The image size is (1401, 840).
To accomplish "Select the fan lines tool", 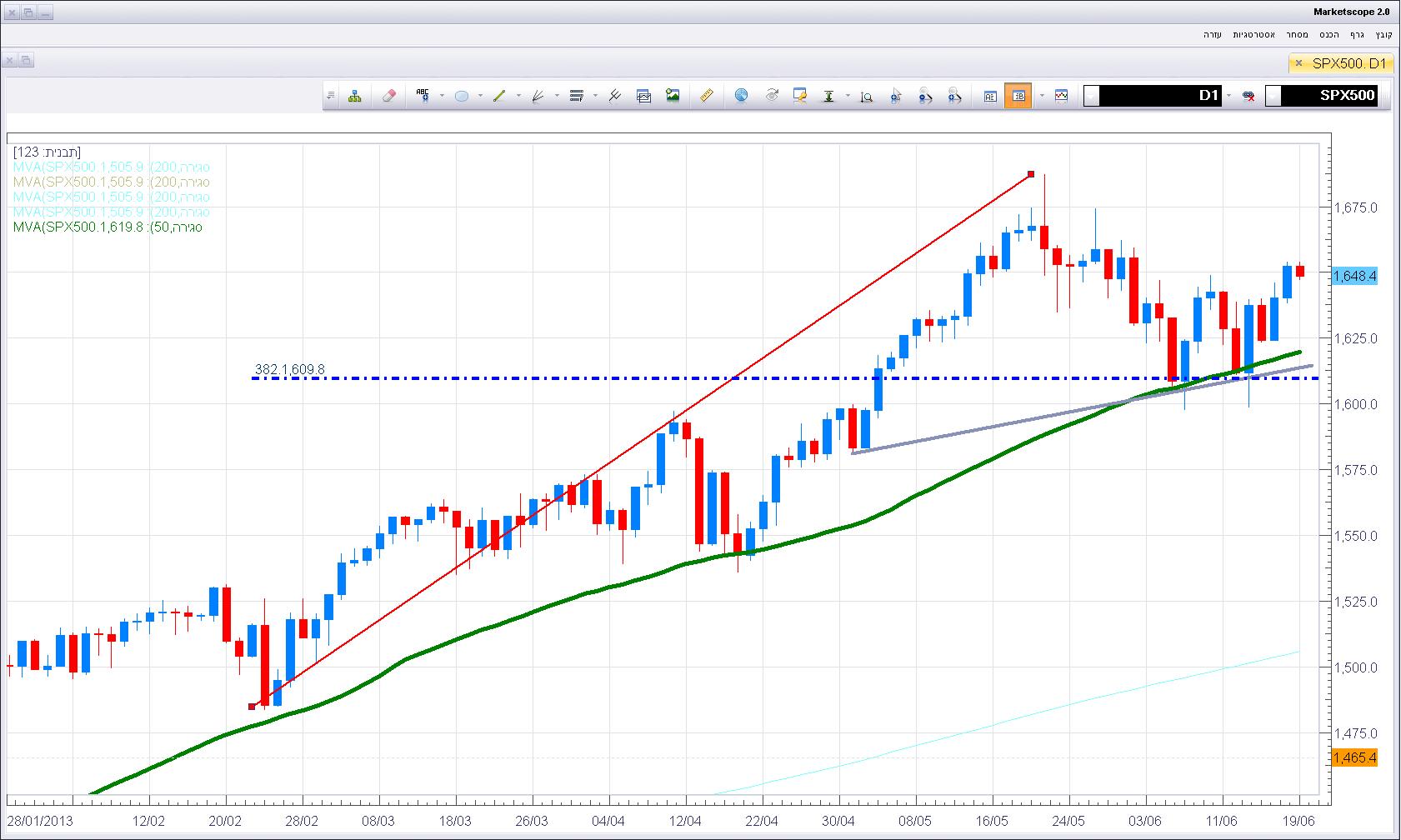I will 538,96.
